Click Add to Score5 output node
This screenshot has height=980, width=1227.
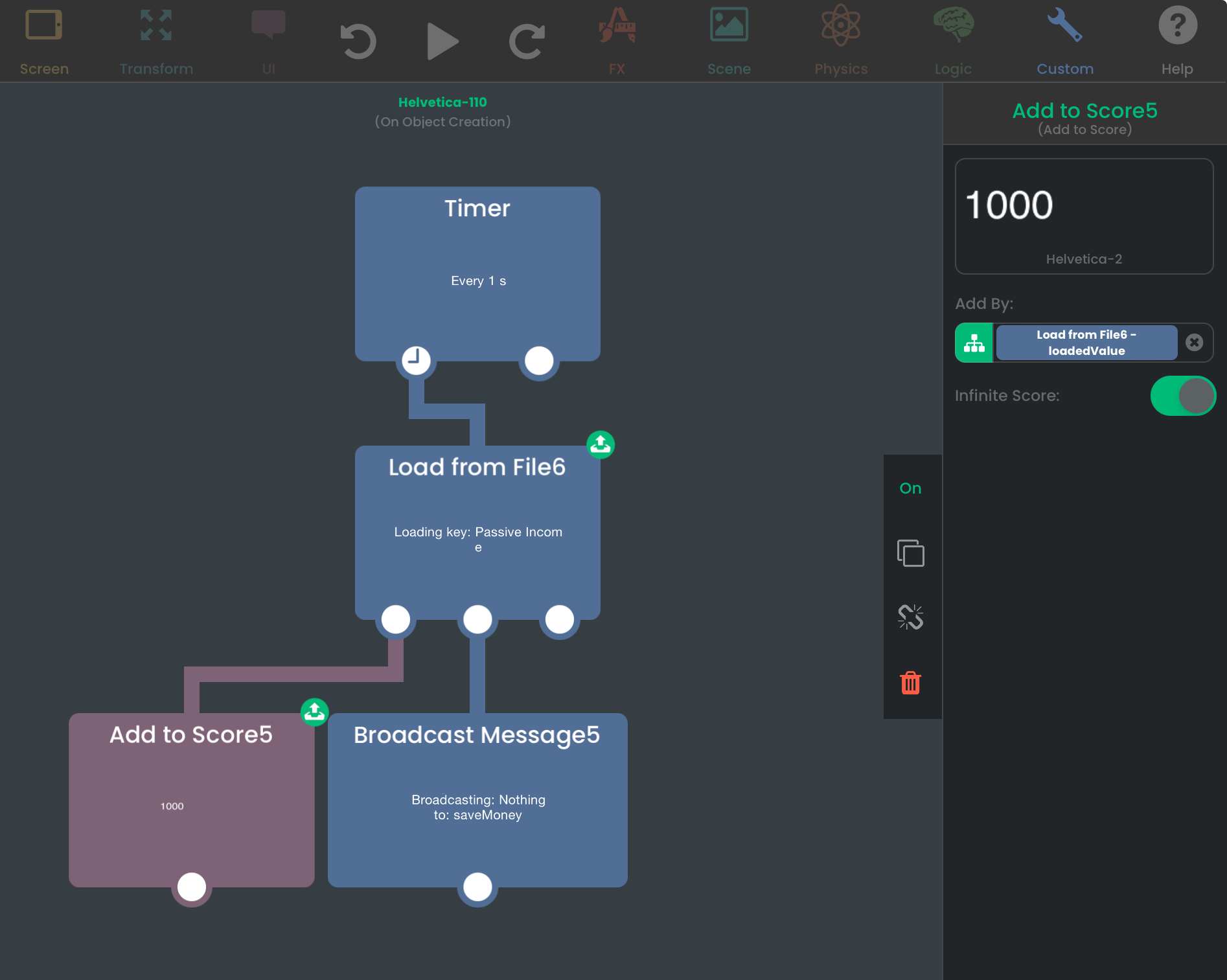[192, 887]
